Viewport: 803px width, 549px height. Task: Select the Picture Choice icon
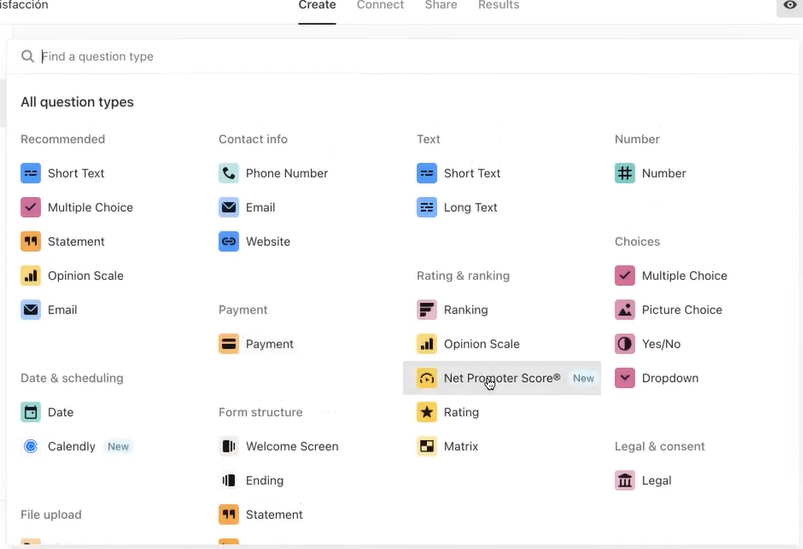pyautogui.click(x=625, y=310)
